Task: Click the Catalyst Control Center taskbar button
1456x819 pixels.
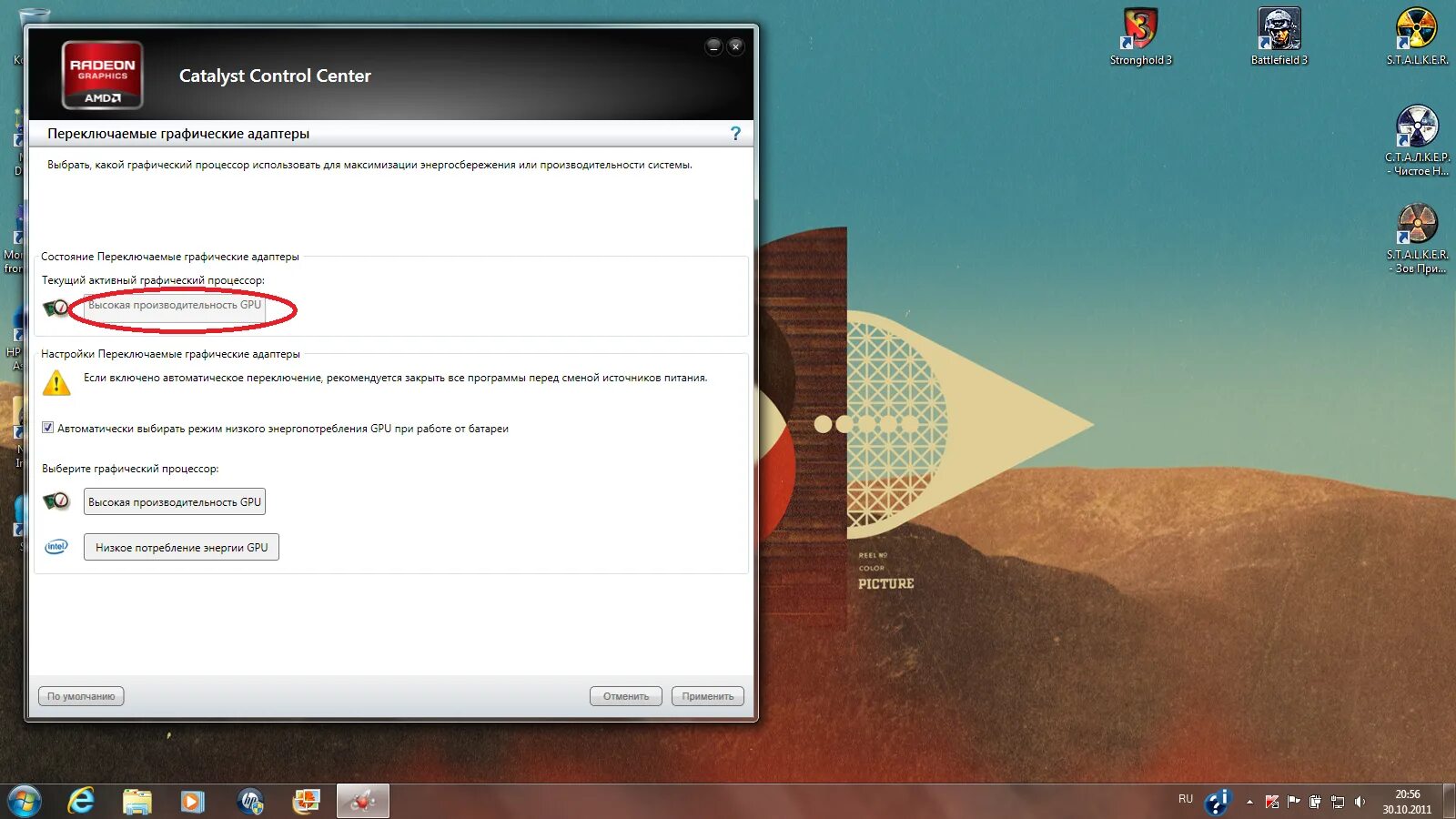Action: [x=363, y=802]
